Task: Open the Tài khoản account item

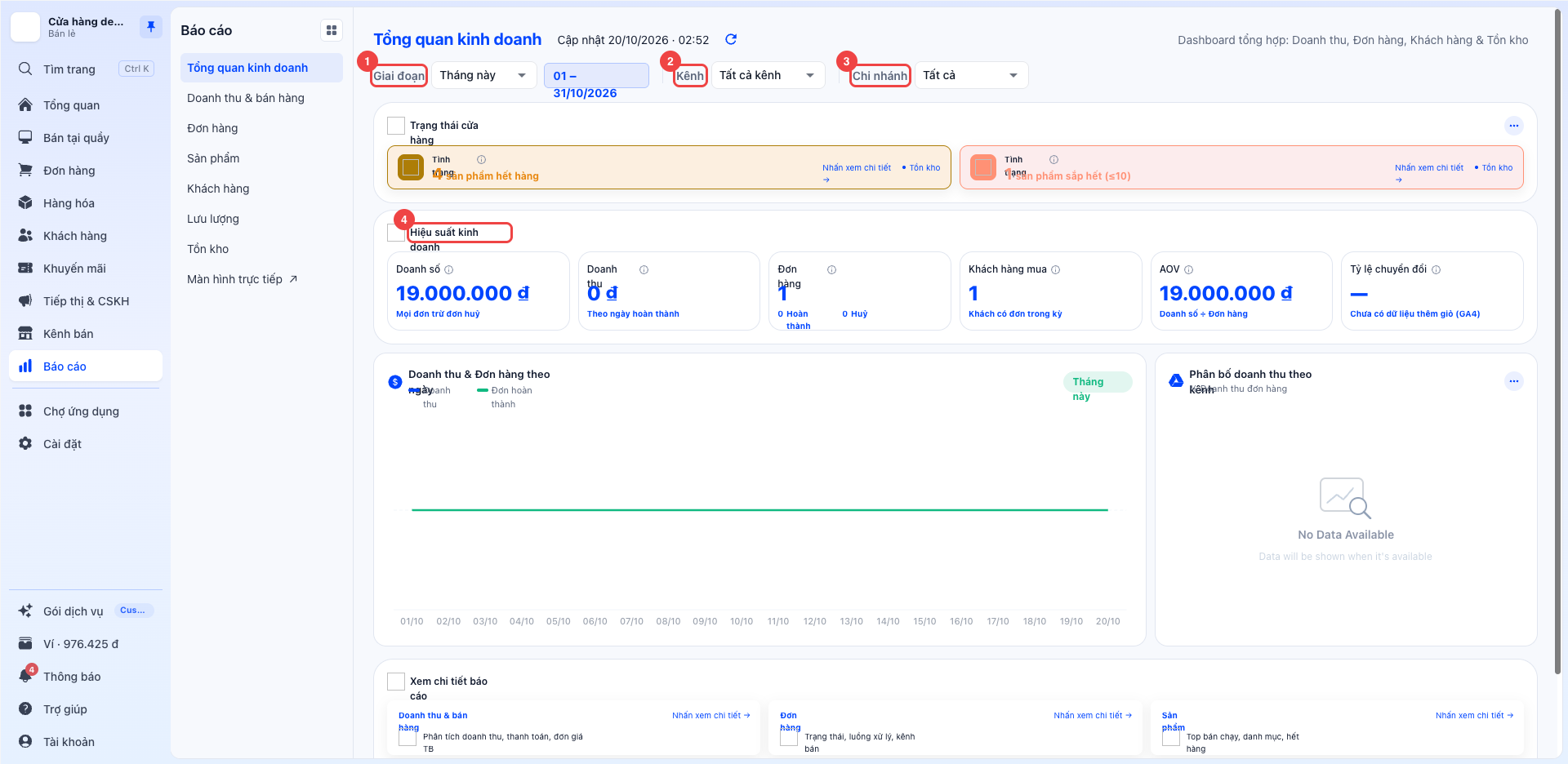Action: click(x=86, y=741)
